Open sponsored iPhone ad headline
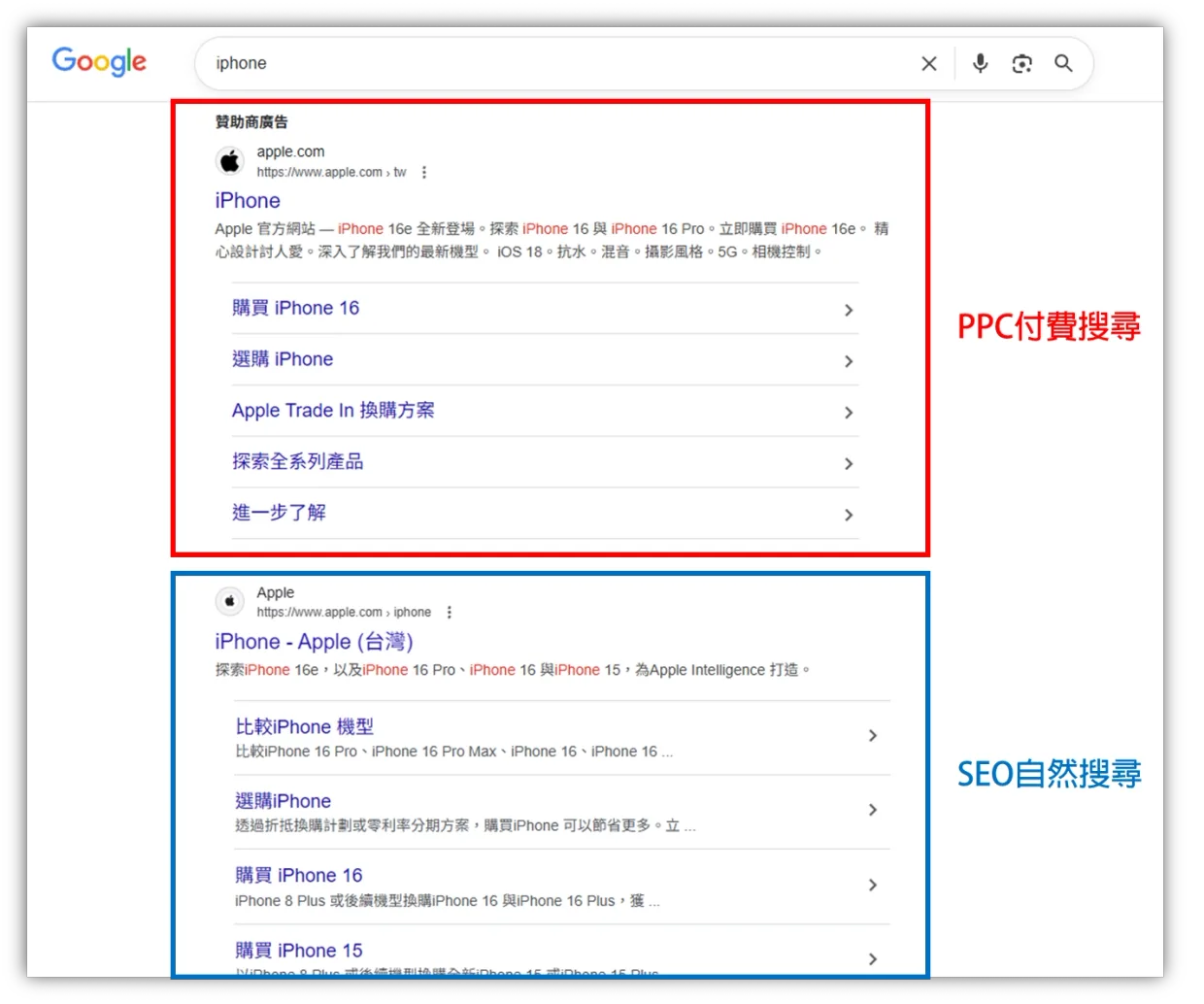 click(x=248, y=201)
